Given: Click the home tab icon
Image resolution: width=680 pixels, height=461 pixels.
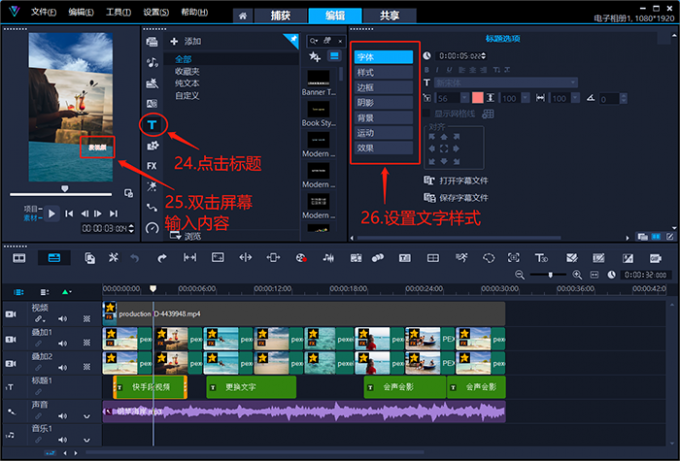Looking at the screenshot, I should (x=243, y=16).
